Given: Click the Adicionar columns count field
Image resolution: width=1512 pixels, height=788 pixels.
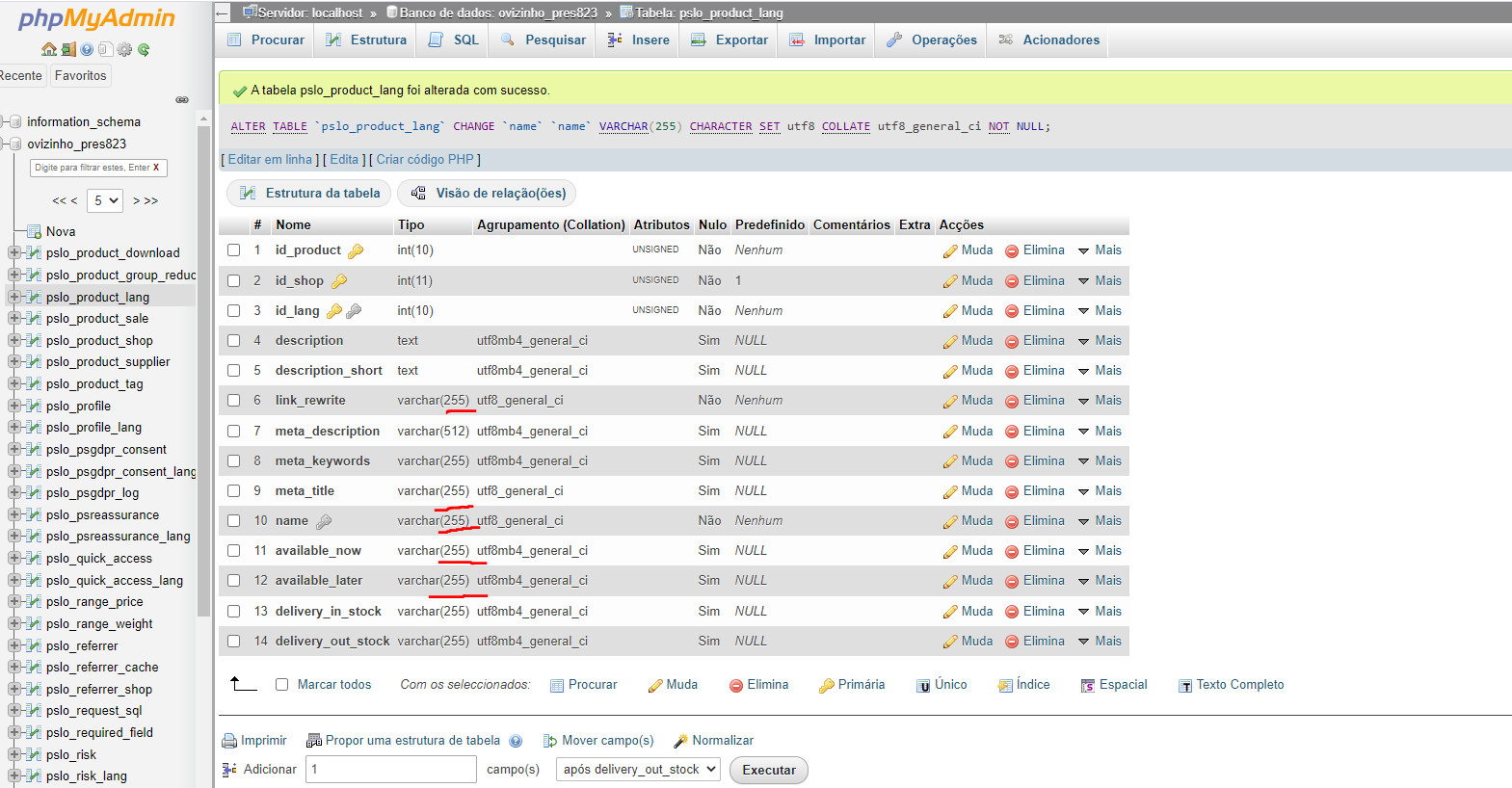Looking at the screenshot, I should click(391, 769).
